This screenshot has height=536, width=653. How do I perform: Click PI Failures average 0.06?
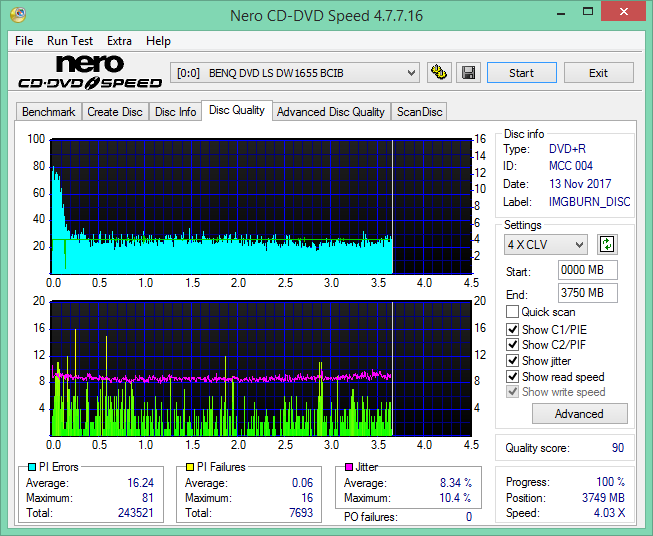point(302,483)
